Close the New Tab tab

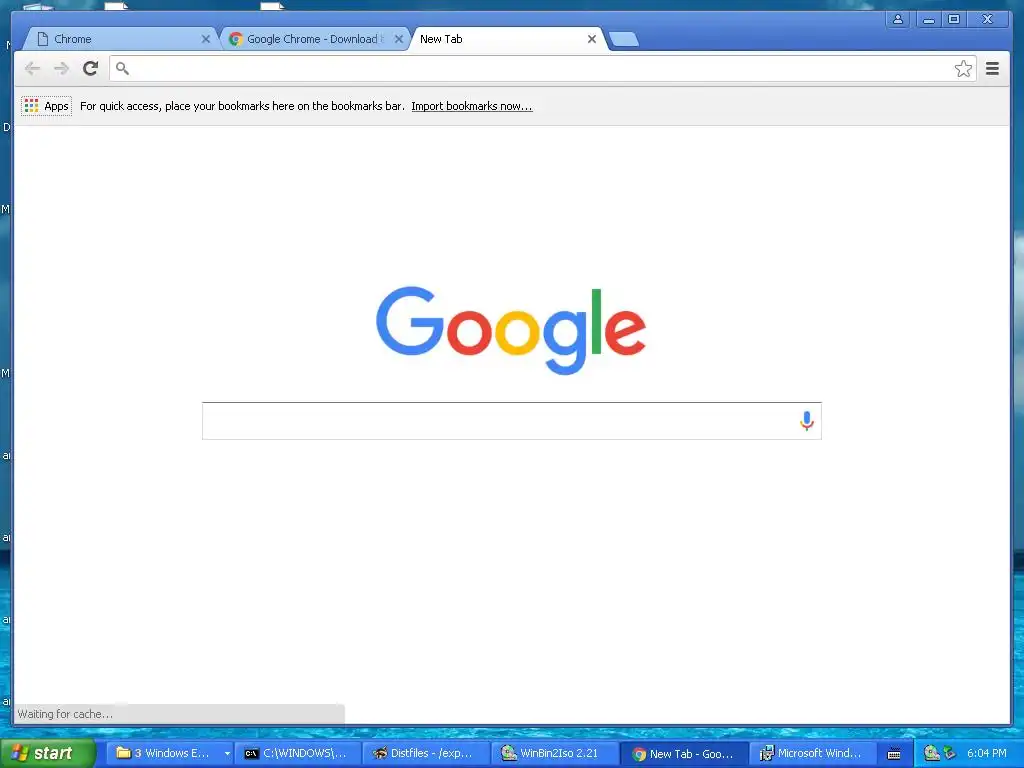coord(592,39)
